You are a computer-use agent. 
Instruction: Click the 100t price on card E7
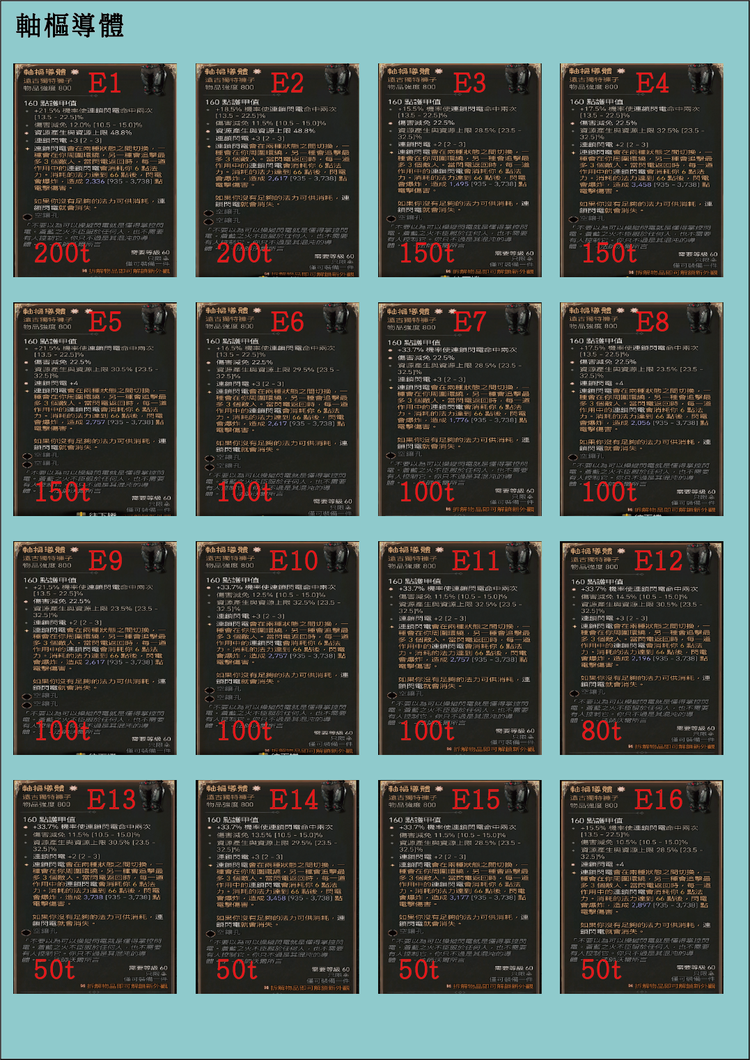tap(427, 493)
